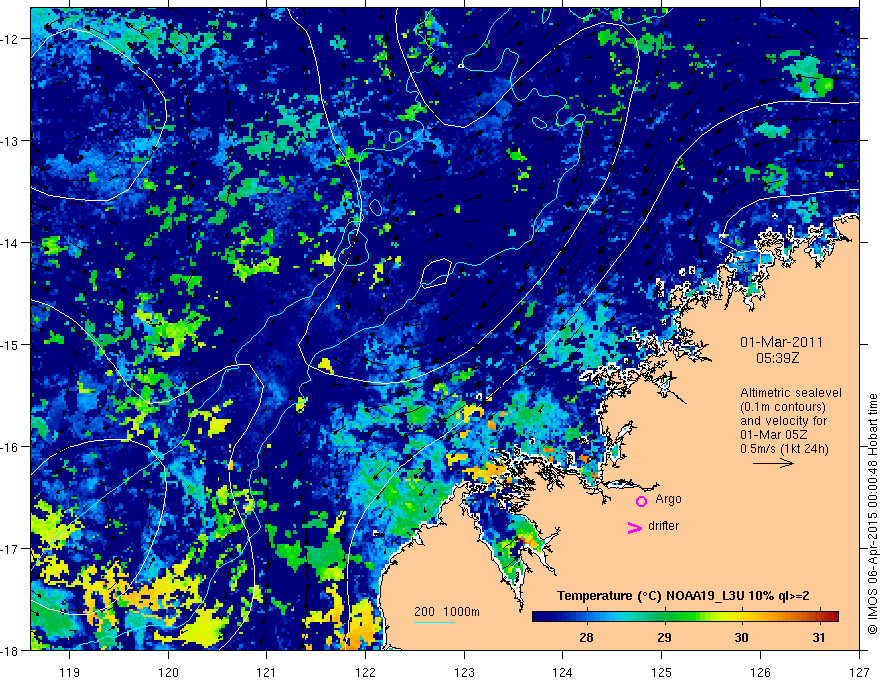Screen dimensions: 880x680
Task: Click the 'Altimetric sealevel' legend text
Action: (x=791, y=393)
